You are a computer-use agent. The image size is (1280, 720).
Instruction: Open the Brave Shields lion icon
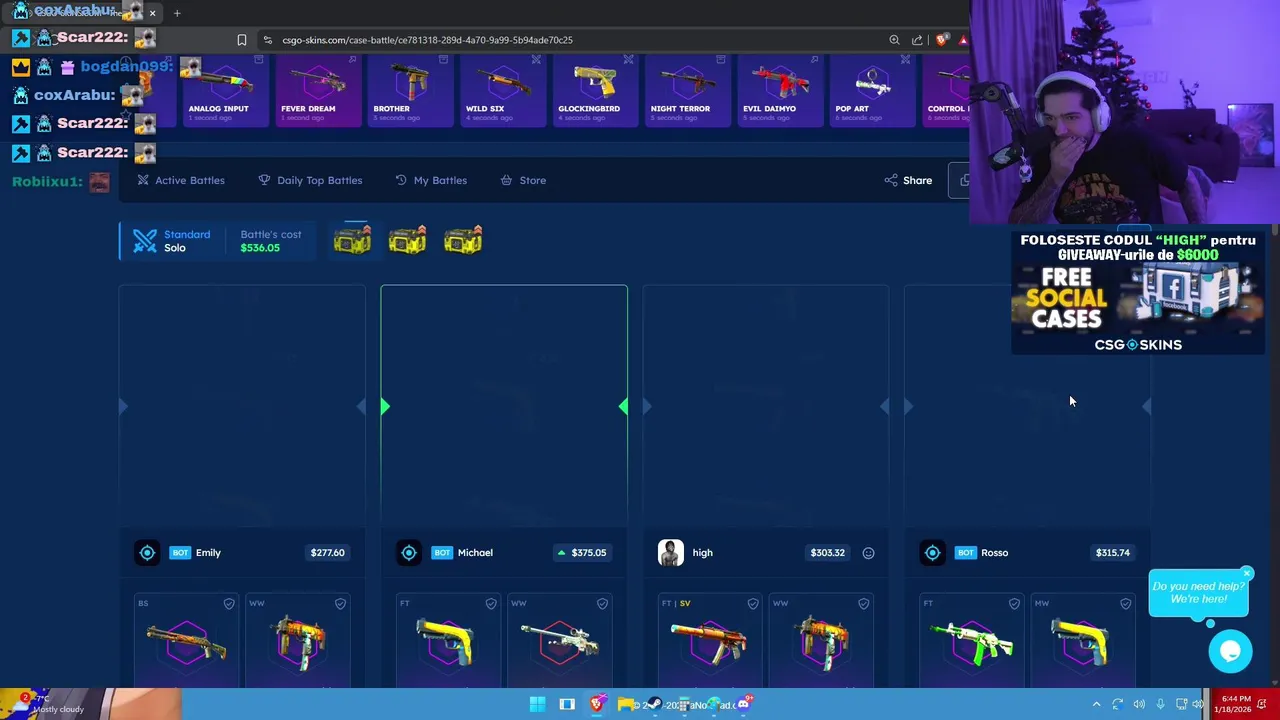941,40
